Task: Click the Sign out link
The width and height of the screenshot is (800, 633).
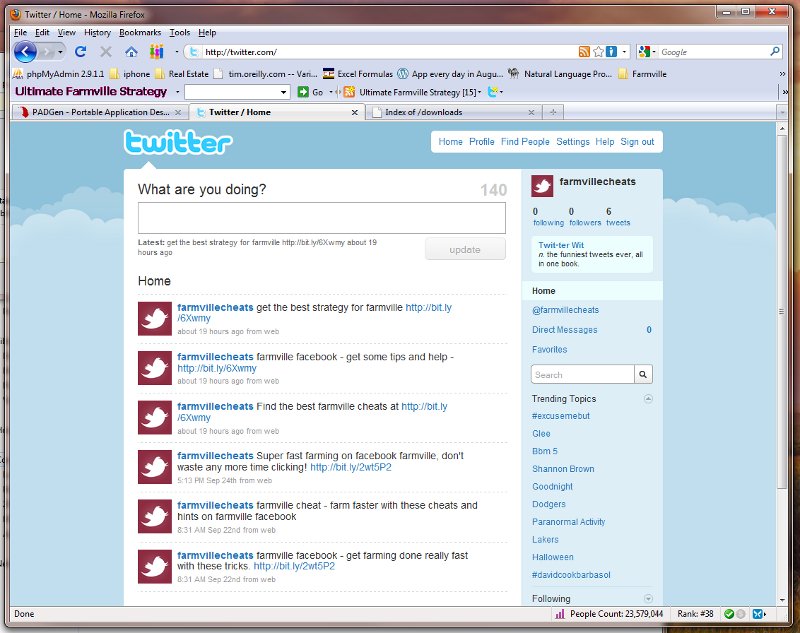Action: 637,142
